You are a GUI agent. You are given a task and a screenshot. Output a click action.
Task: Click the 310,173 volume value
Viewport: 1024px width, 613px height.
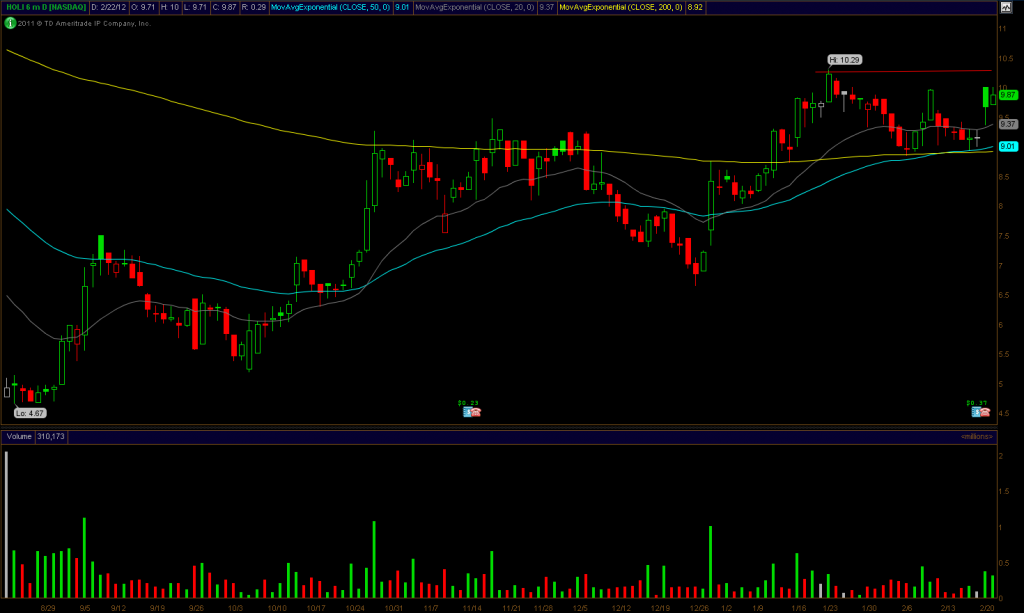click(51, 436)
